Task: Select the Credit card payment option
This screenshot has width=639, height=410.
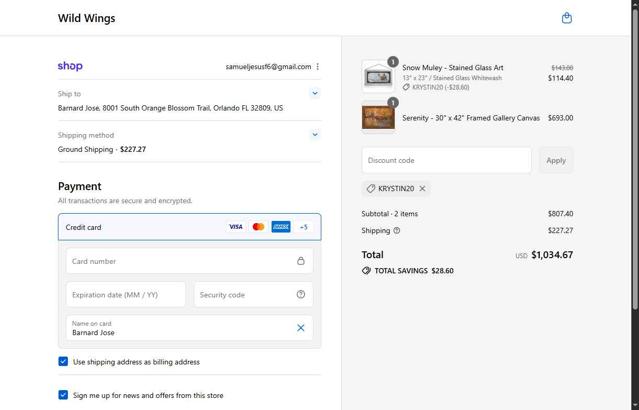Action: click(189, 227)
